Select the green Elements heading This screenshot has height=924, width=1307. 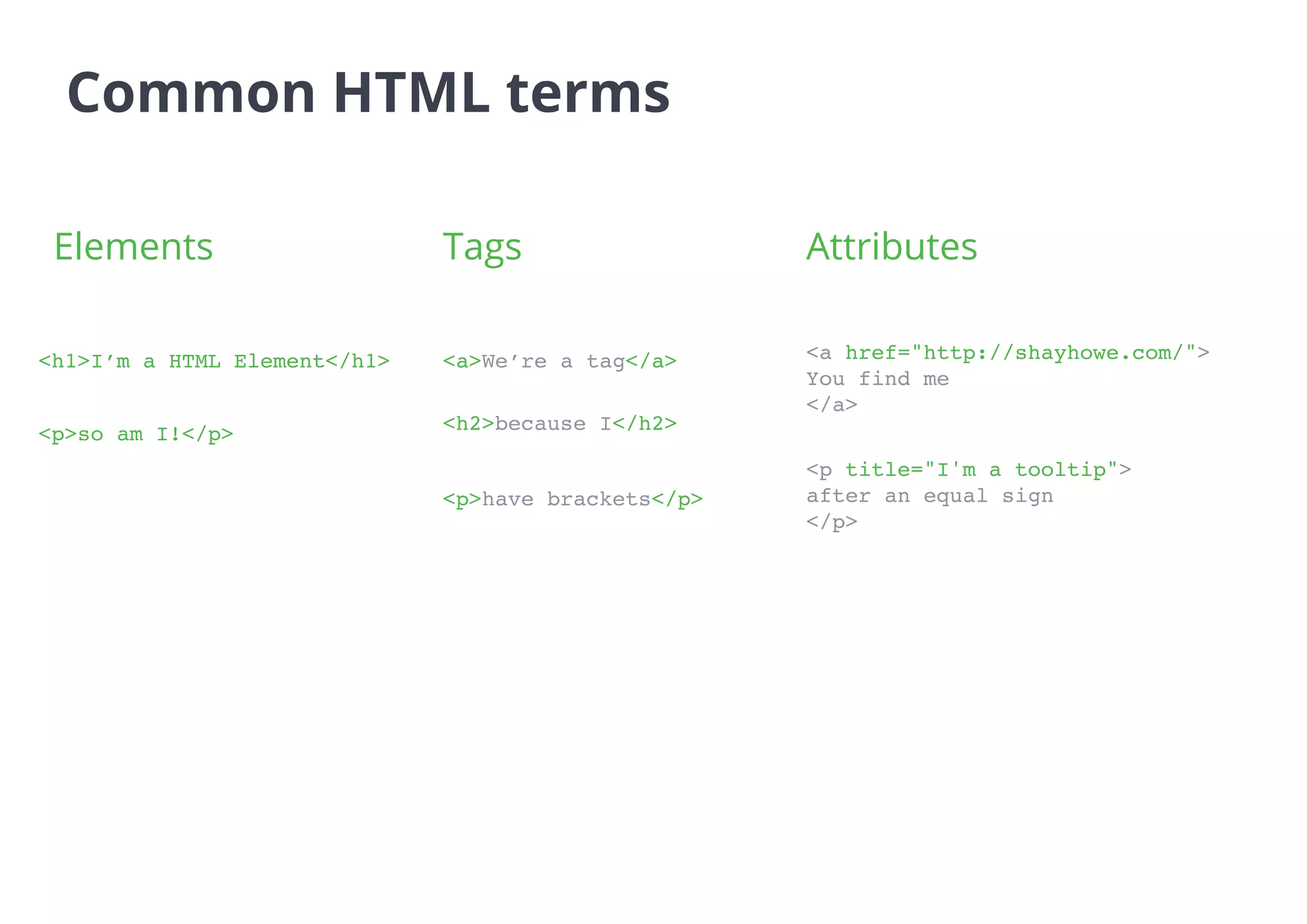click(x=133, y=247)
